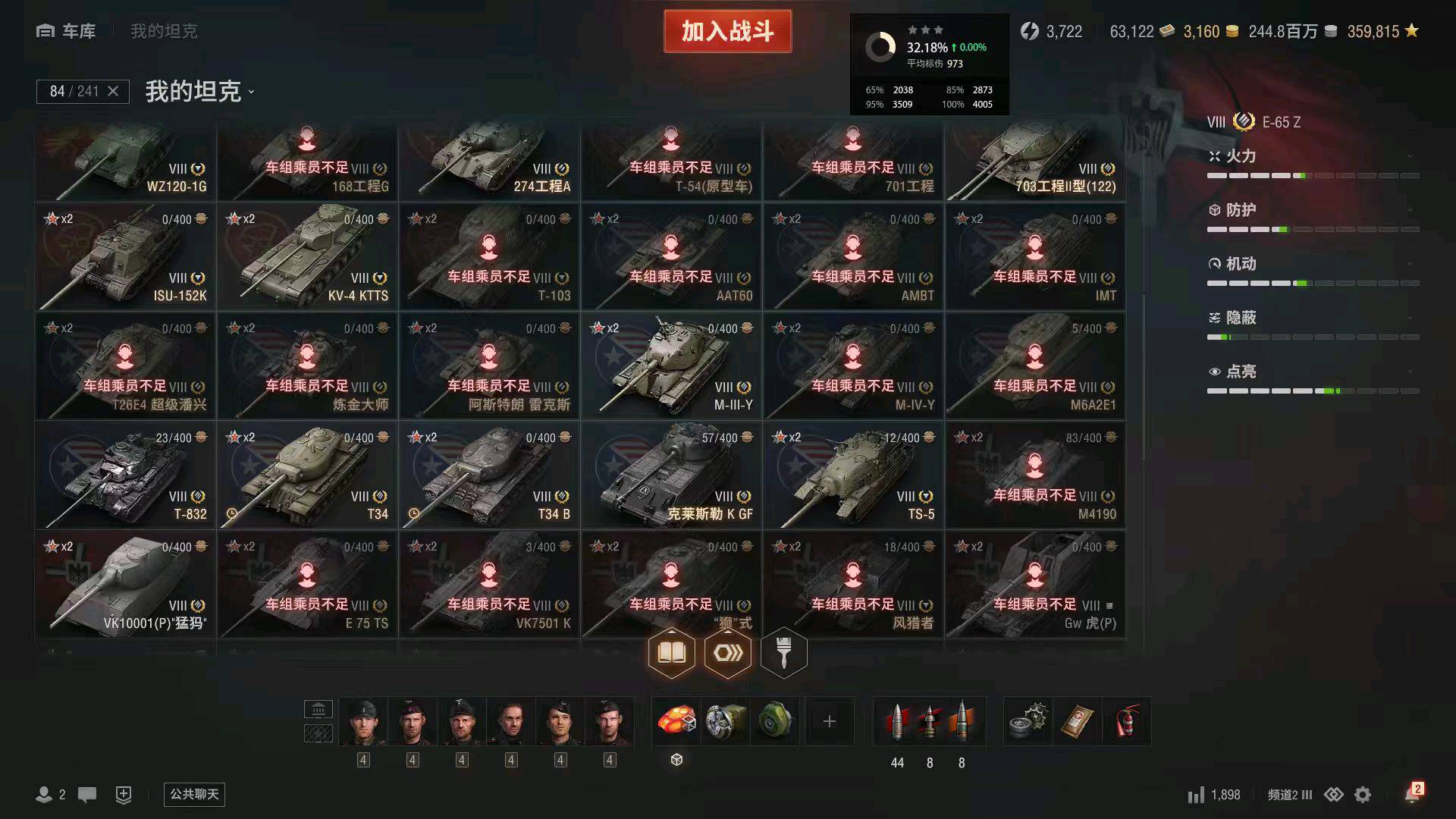Clear the 84 / 241 filter tag
Image resolution: width=1456 pixels, height=819 pixels.
[x=113, y=91]
